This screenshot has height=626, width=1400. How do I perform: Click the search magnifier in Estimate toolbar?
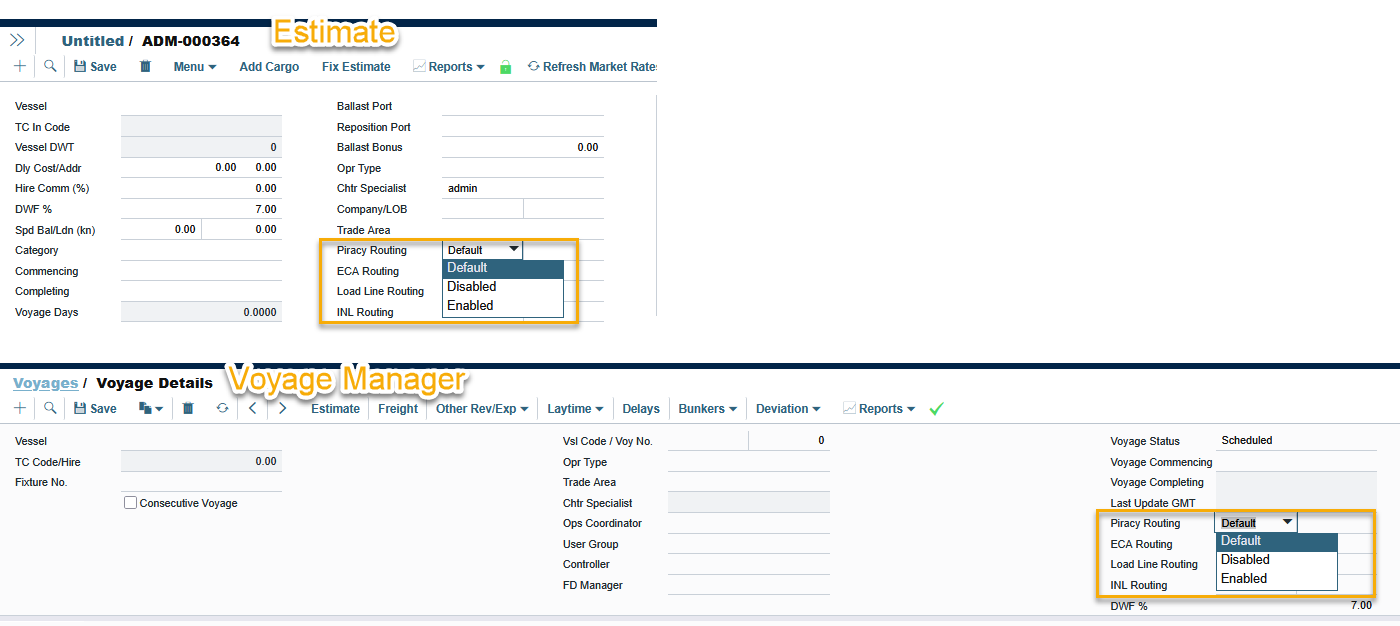[51, 67]
